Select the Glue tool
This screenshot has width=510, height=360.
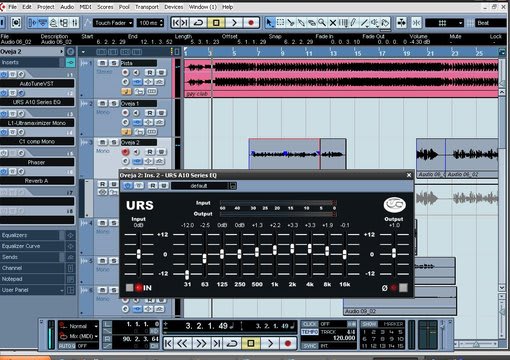[x=301, y=23]
